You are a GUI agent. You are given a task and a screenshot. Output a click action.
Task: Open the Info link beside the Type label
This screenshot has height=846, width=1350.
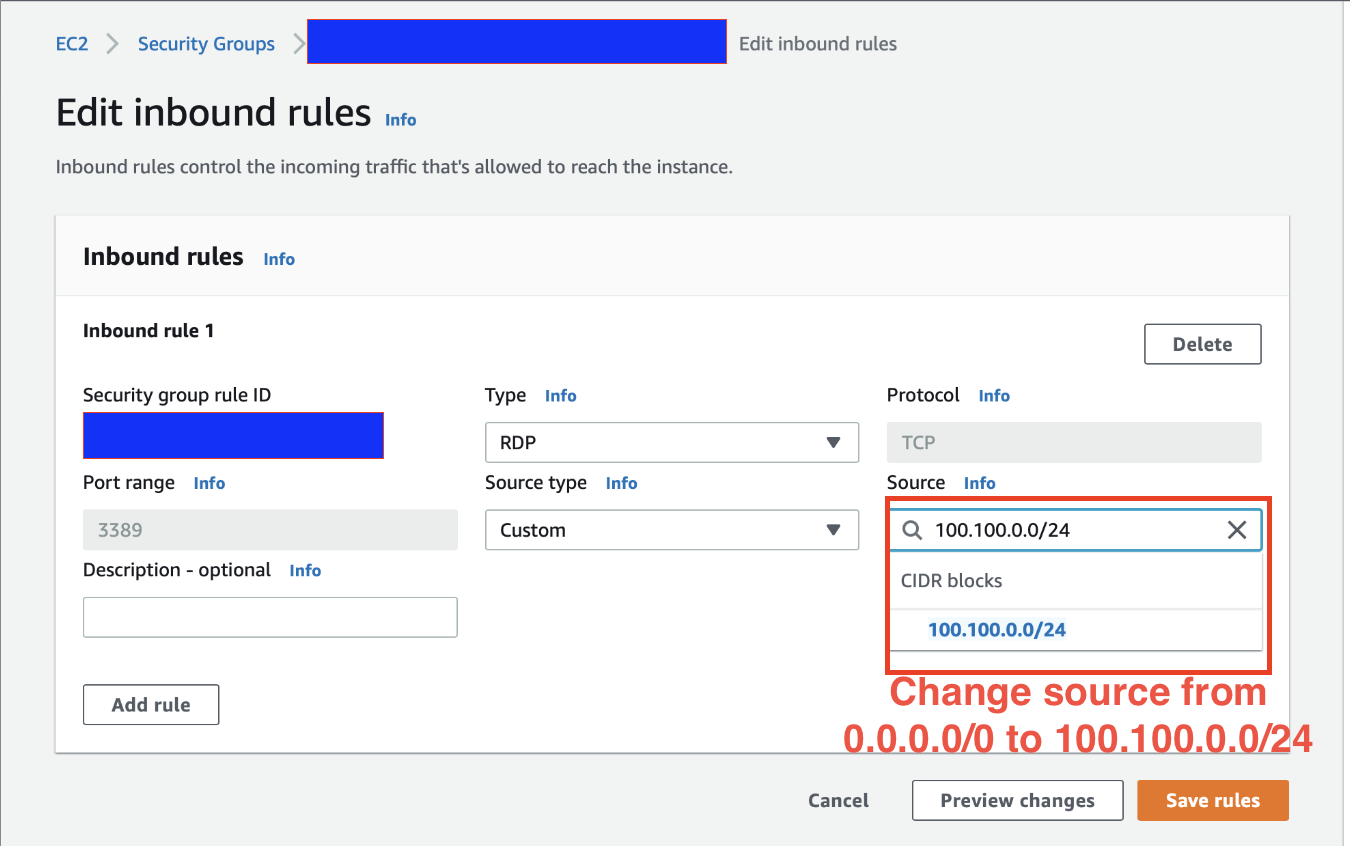[x=561, y=396]
